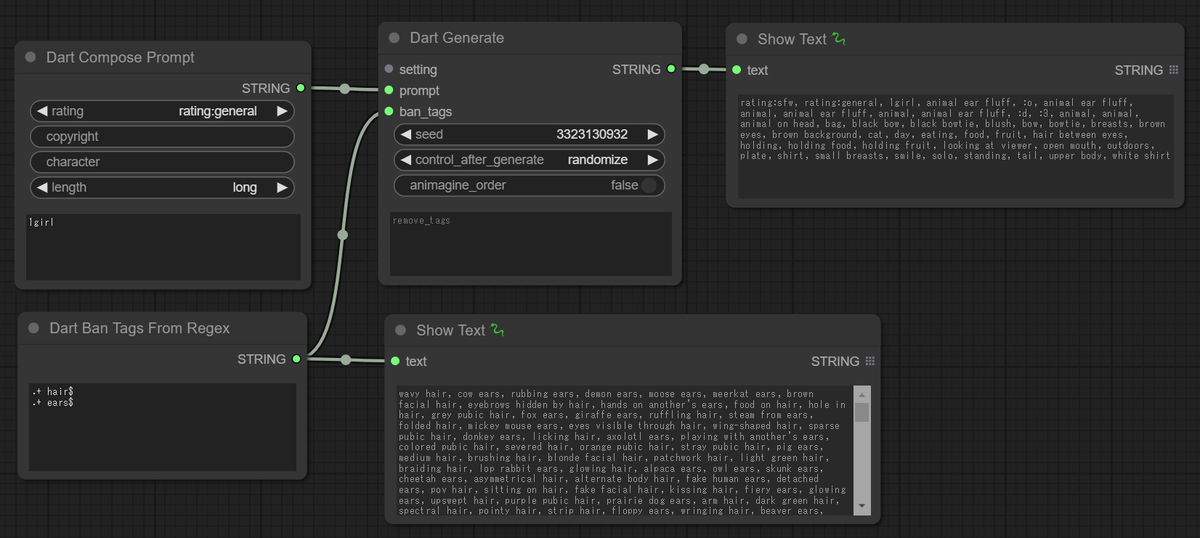Click the text input socket on the top Show Text node
The image size is (1200, 538).
tap(737, 70)
